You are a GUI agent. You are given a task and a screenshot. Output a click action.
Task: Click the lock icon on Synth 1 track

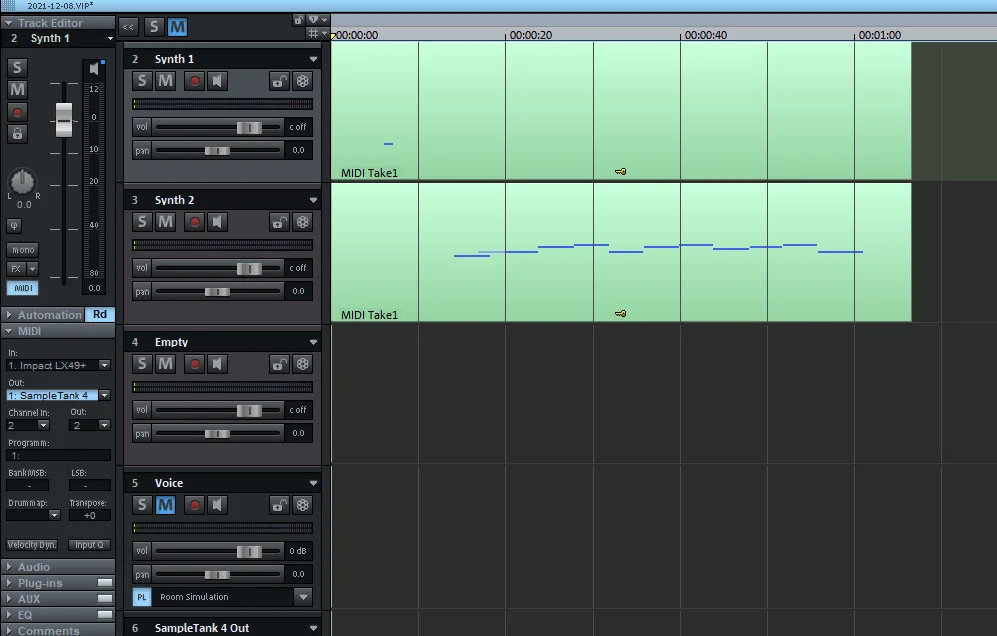(279, 81)
